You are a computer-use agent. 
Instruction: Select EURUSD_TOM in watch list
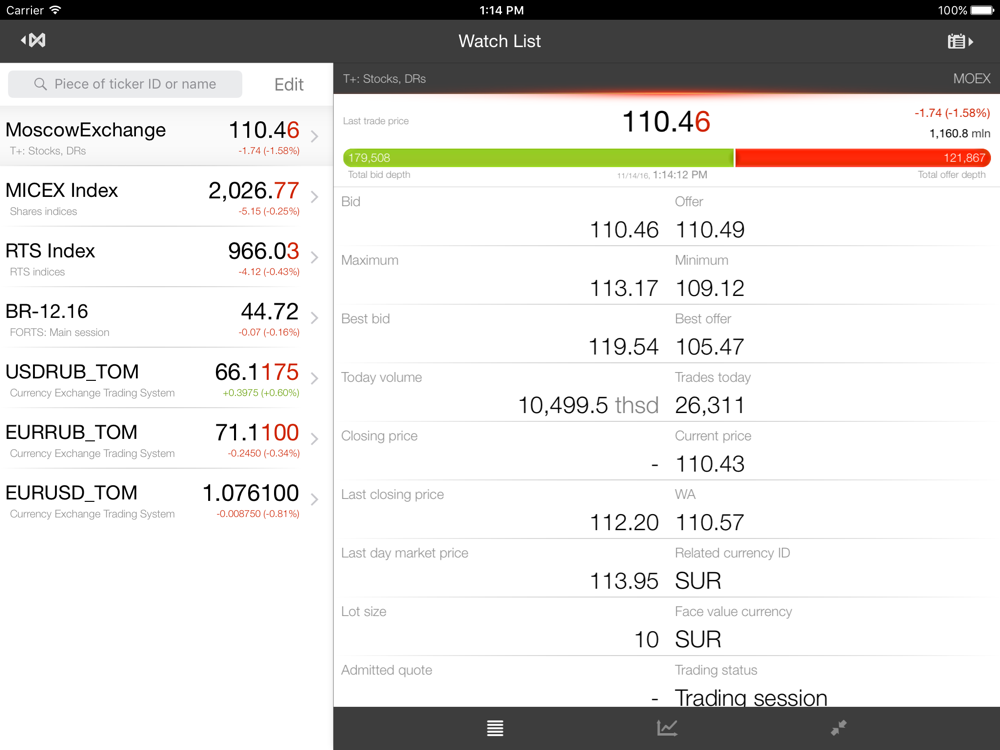[x=166, y=499]
